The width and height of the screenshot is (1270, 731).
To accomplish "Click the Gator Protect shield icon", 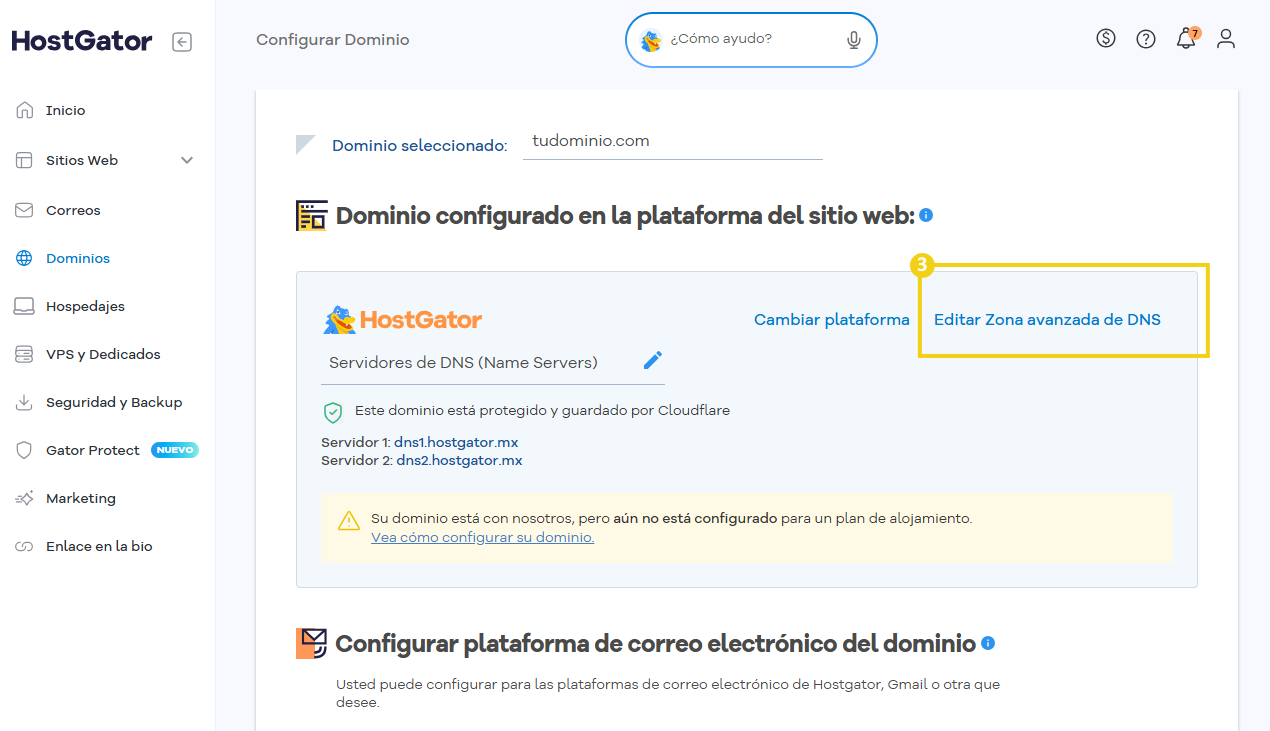I will (25, 450).
